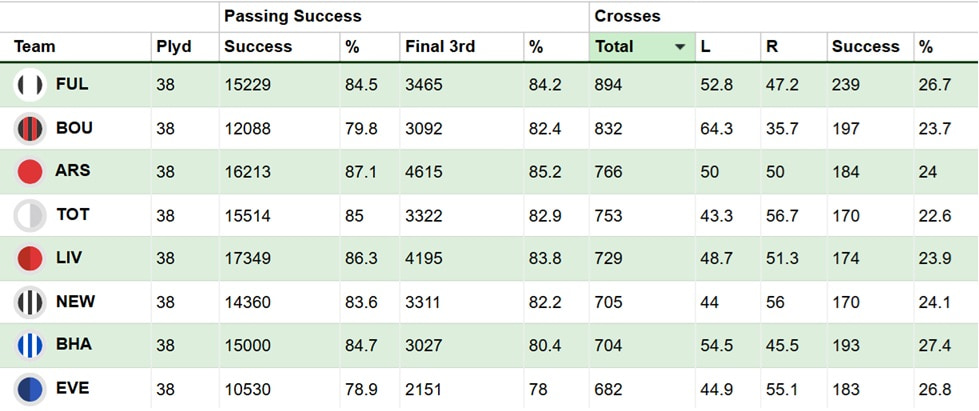Click the Brighton blue striped crest icon
Image resolution: width=979 pixels, height=411 pixels.
click(30, 345)
